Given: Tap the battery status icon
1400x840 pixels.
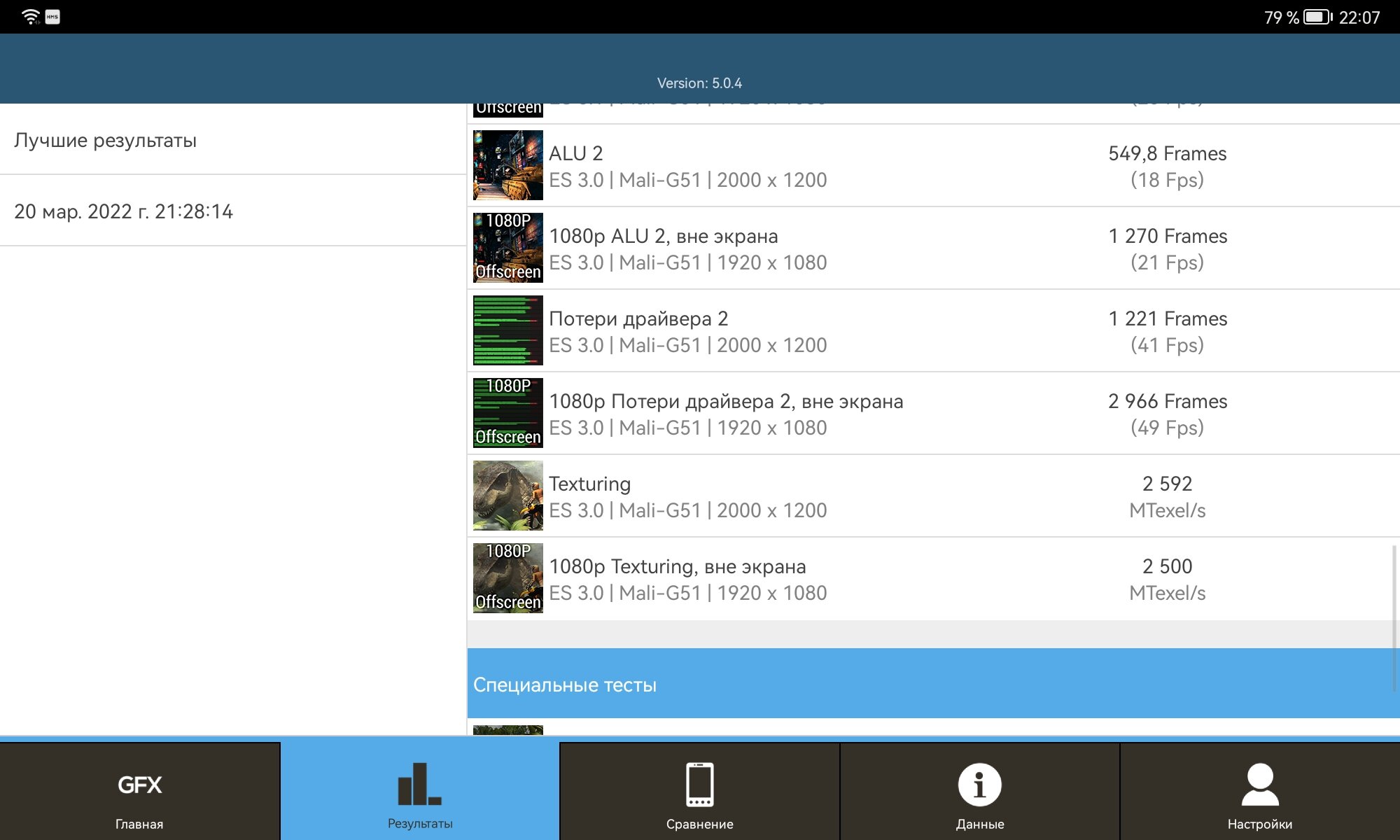Looking at the screenshot, I should [1318, 17].
